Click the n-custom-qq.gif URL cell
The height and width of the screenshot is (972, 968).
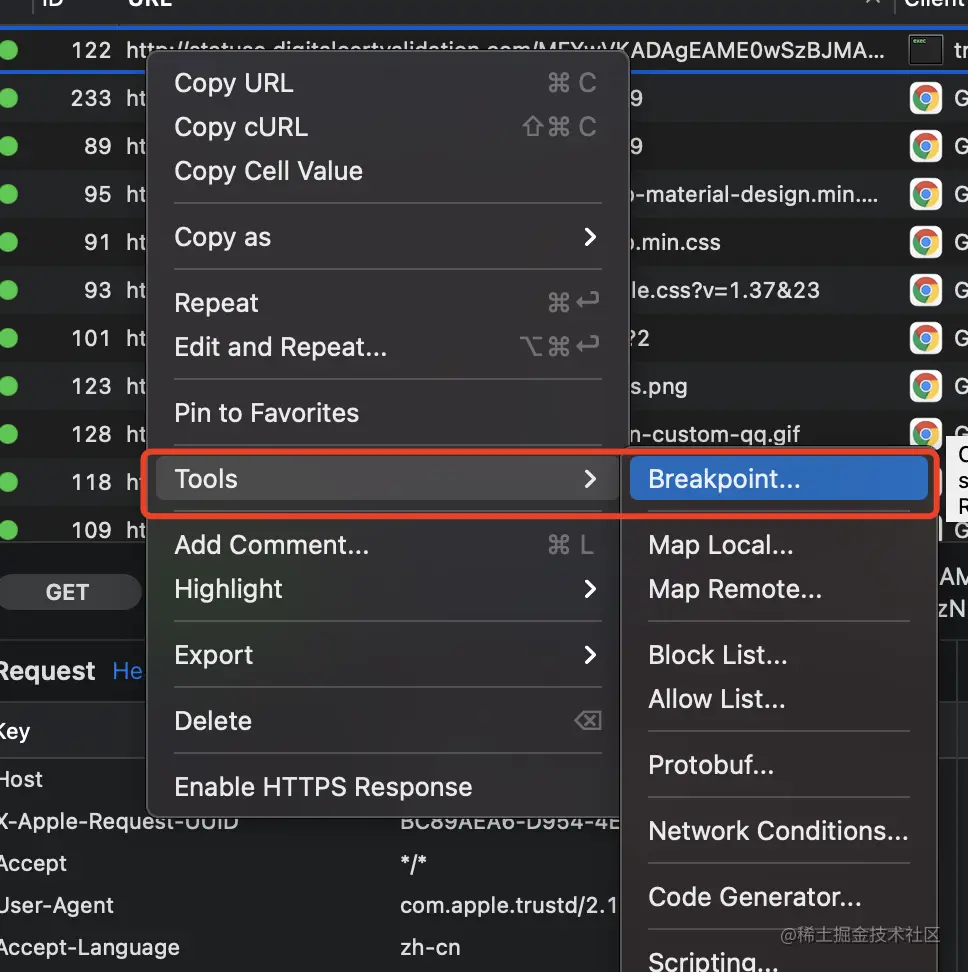[715, 434]
